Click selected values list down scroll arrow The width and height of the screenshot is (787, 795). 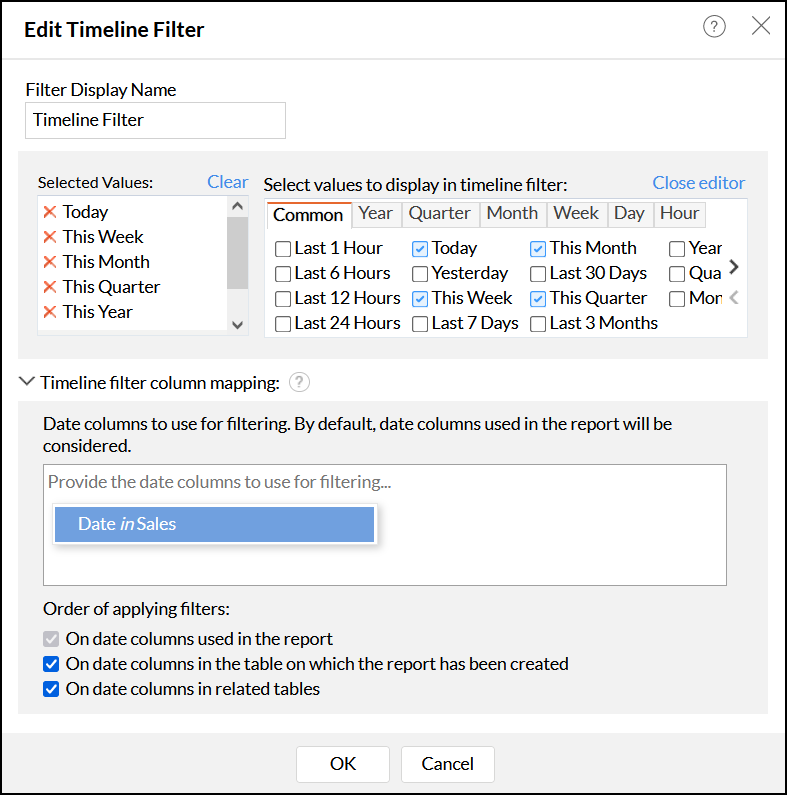(x=237, y=325)
